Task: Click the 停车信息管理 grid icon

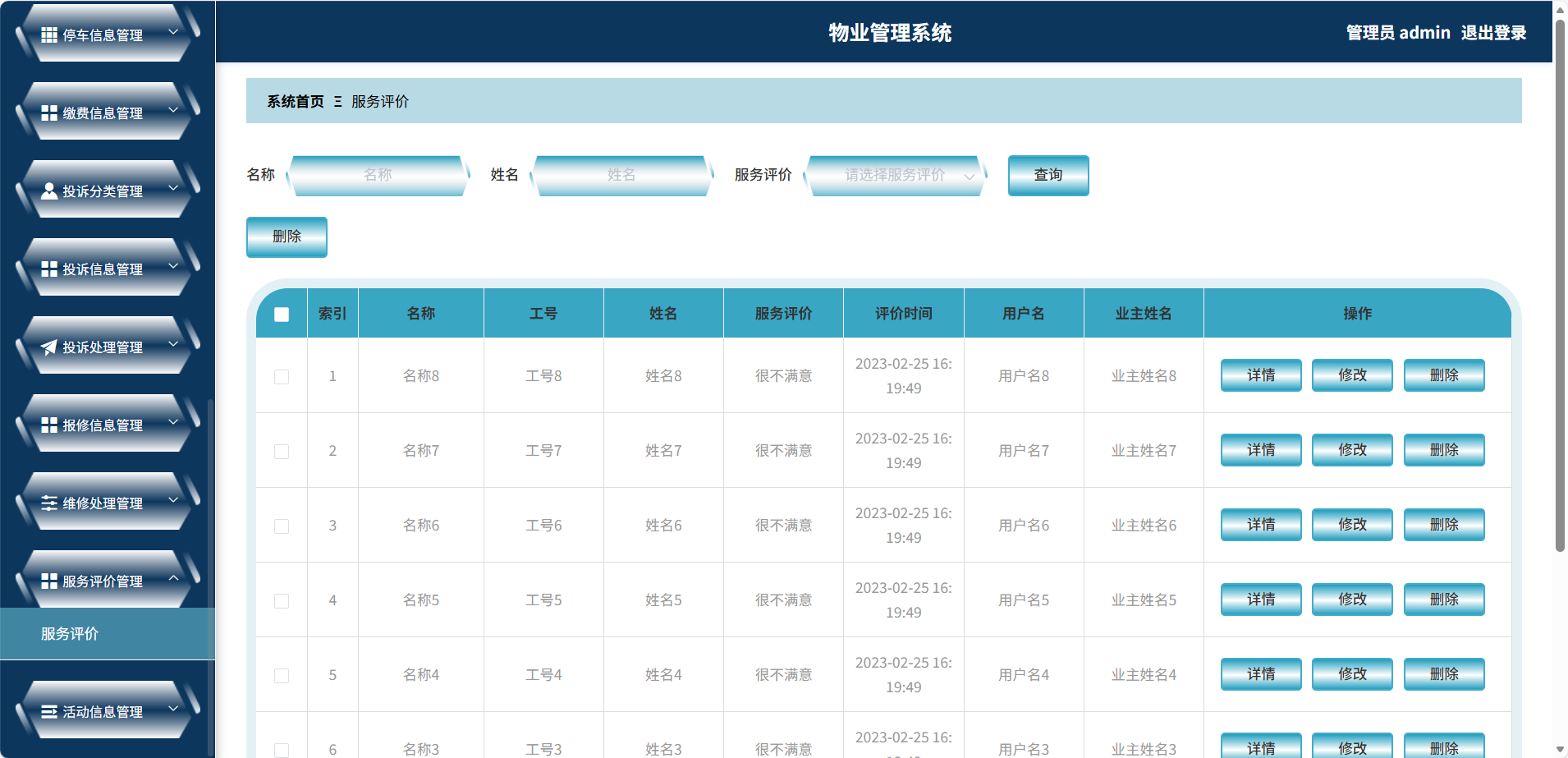Action: [49, 34]
